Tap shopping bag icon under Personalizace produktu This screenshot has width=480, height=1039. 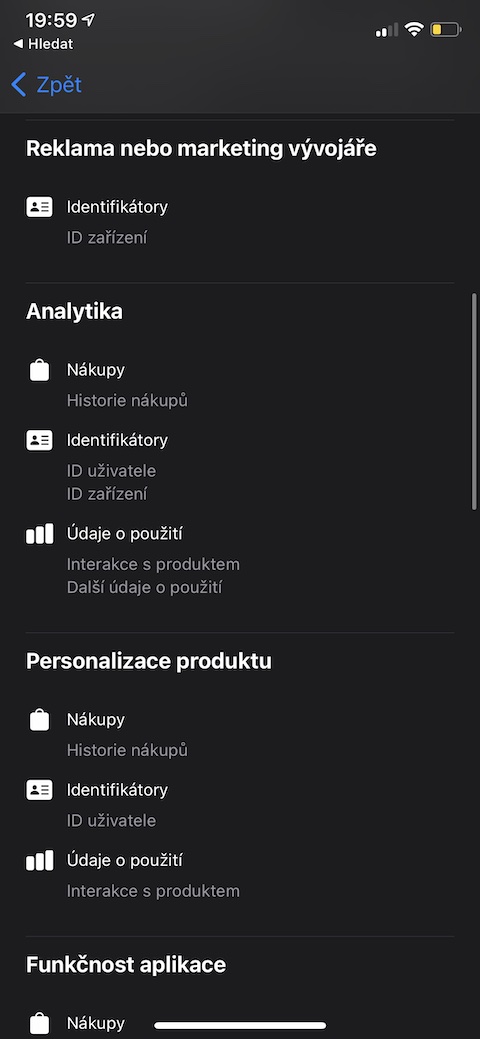[x=39, y=720]
